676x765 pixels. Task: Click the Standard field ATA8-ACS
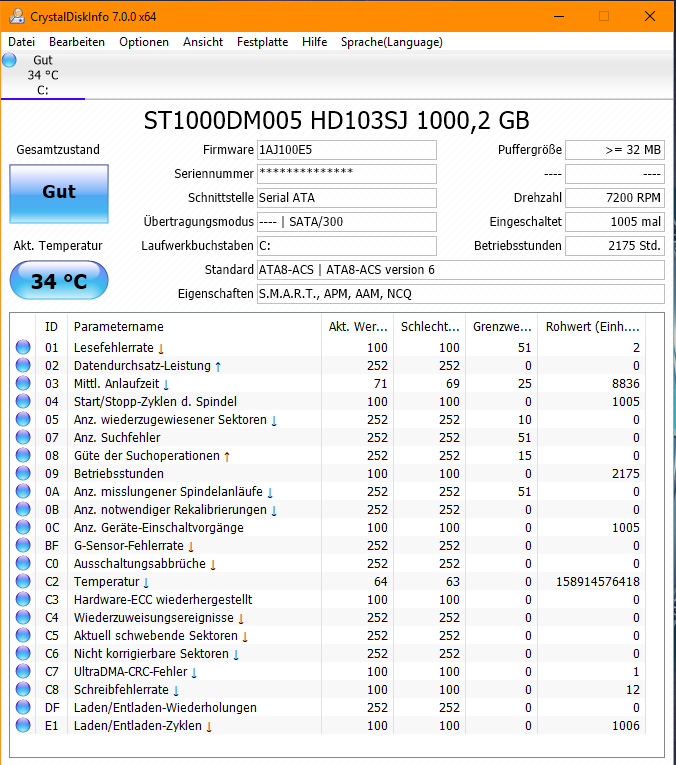point(461,270)
